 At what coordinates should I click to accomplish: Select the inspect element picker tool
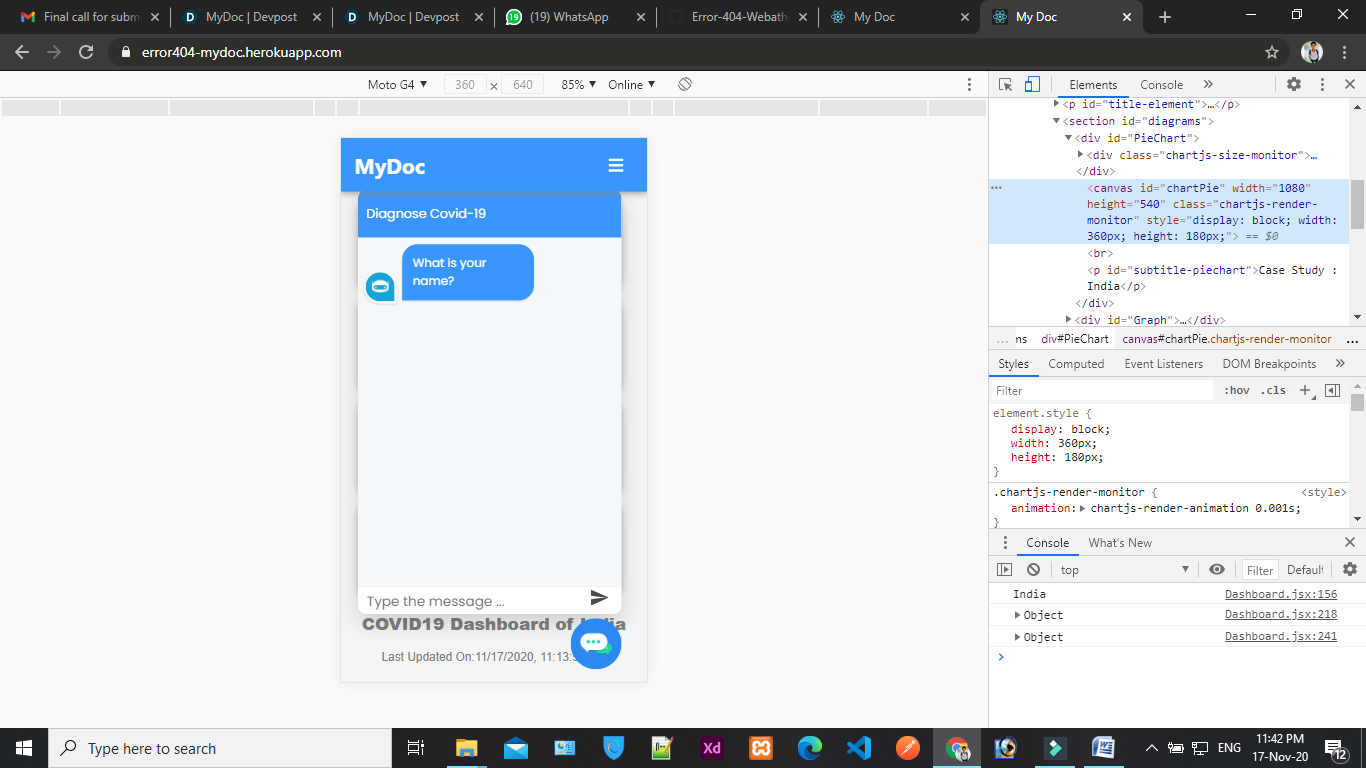tap(1006, 85)
